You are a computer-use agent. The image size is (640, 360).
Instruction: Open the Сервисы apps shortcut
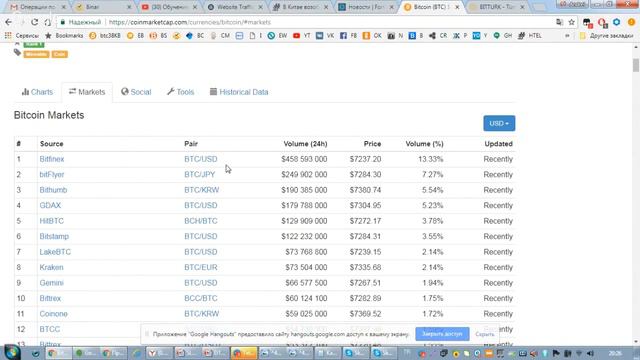point(22,36)
